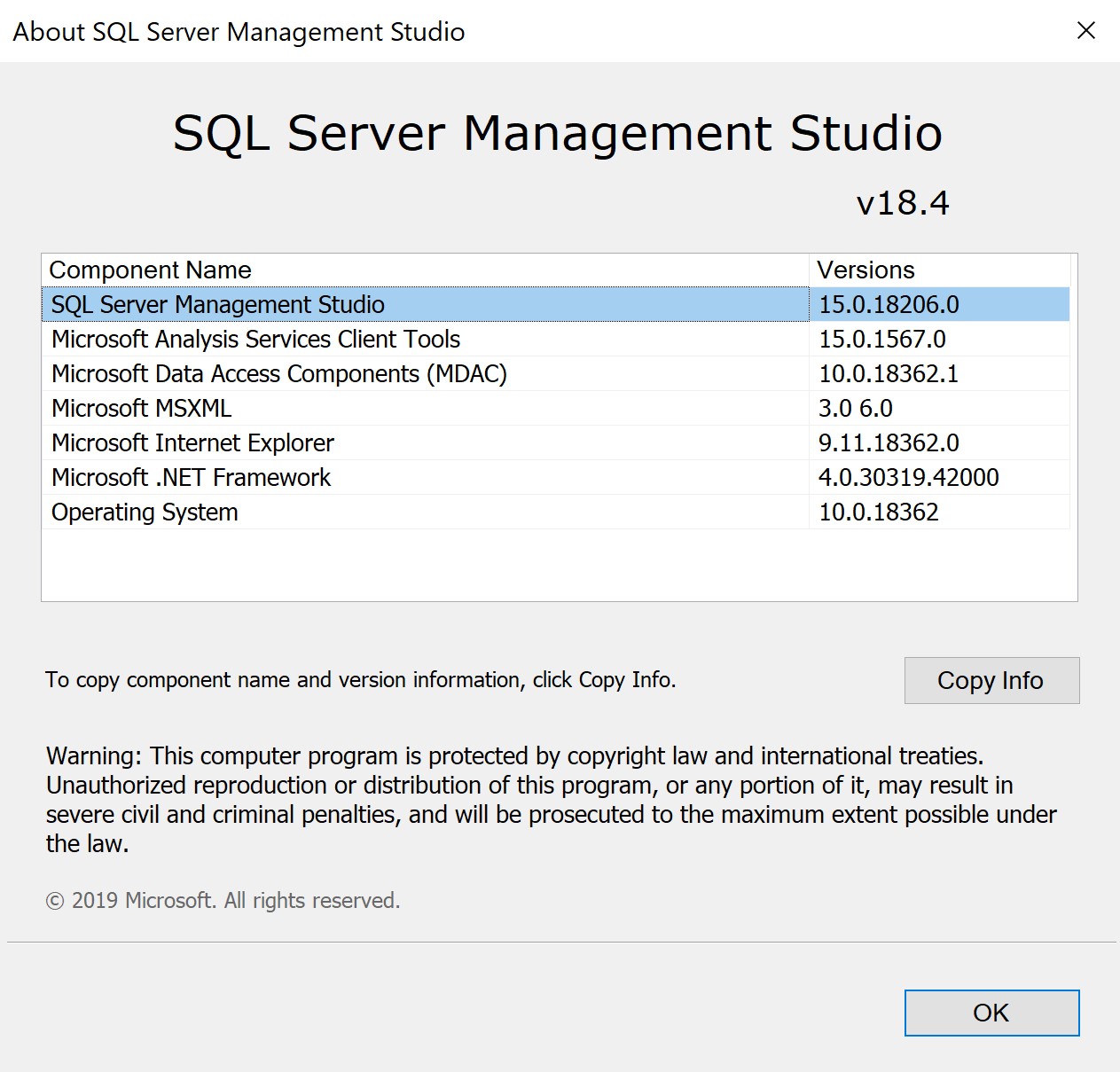Click the Component Name column header
Screen dimensions: 1120x1072
point(151,270)
